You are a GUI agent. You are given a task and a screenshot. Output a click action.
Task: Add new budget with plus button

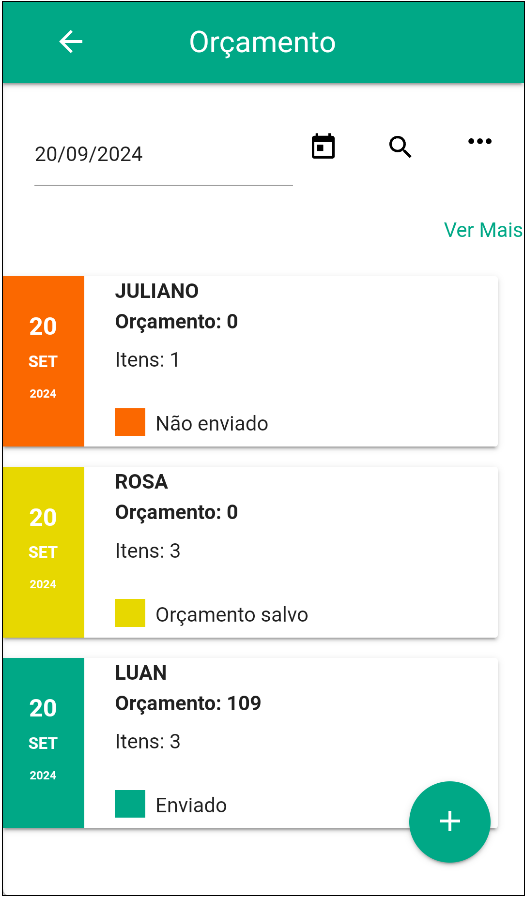450,821
